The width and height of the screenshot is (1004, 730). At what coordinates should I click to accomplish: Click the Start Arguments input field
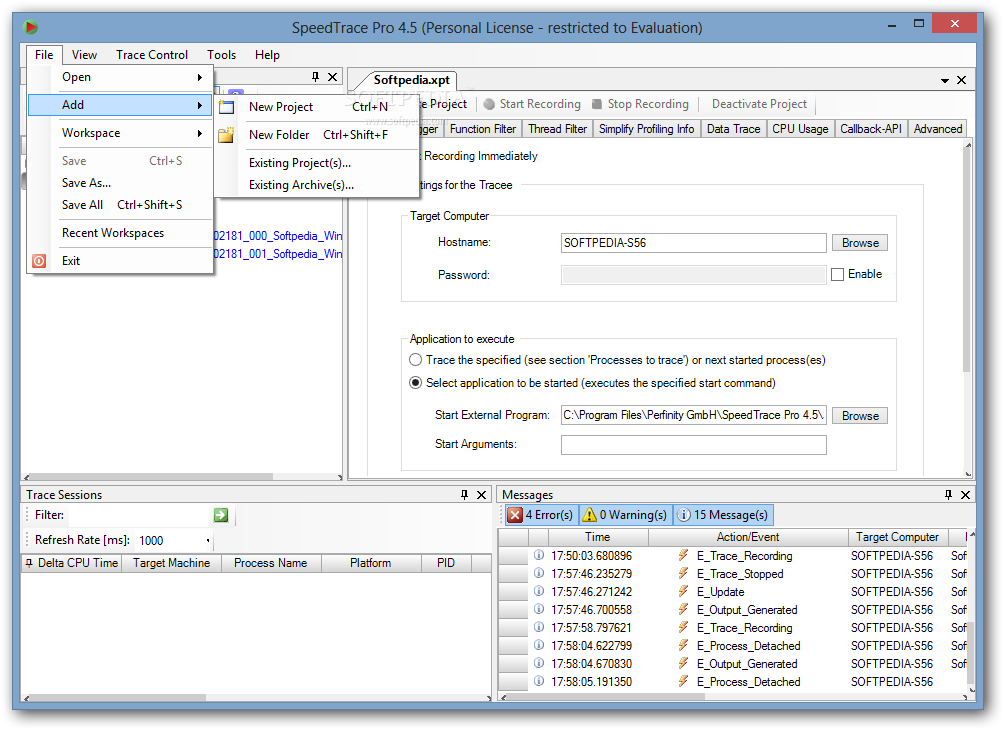[693, 444]
